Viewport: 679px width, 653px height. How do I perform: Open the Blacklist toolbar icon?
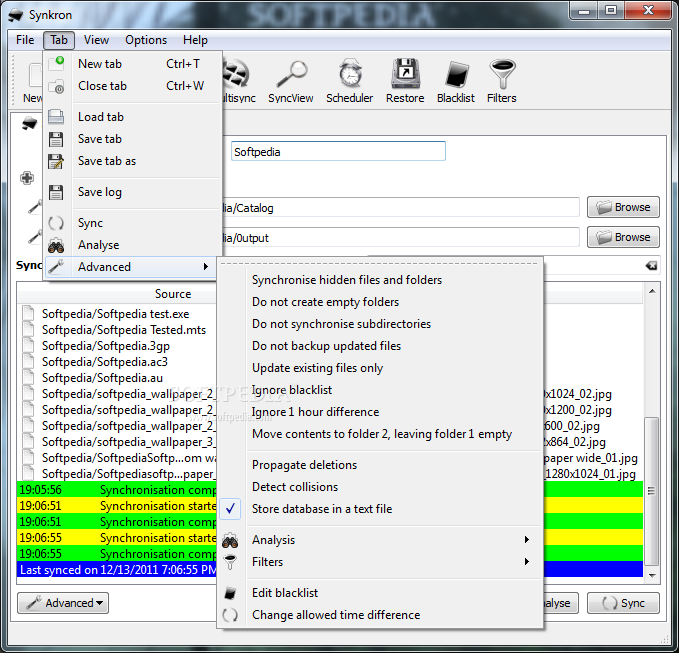pyautogui.click(x=456, y=74)
